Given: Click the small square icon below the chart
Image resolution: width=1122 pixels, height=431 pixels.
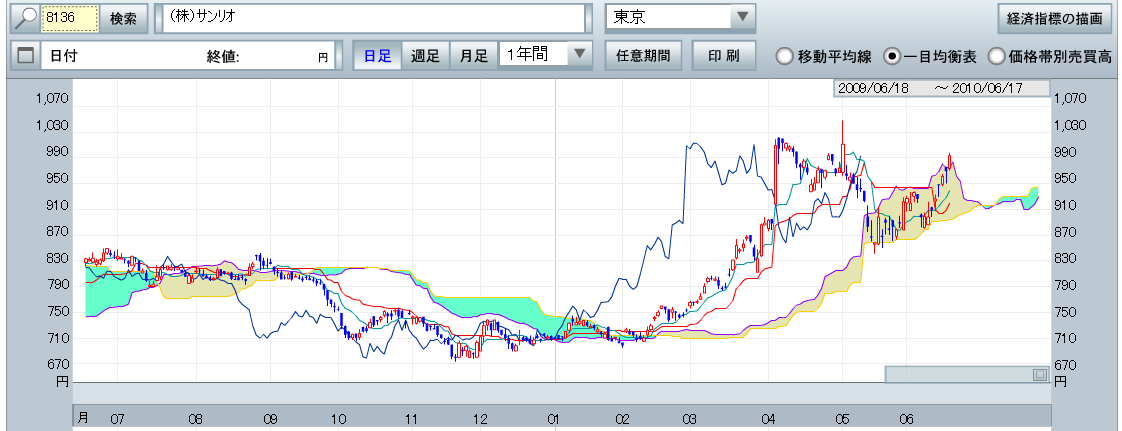Looking at the screenshot, I should pos(1040,375).
